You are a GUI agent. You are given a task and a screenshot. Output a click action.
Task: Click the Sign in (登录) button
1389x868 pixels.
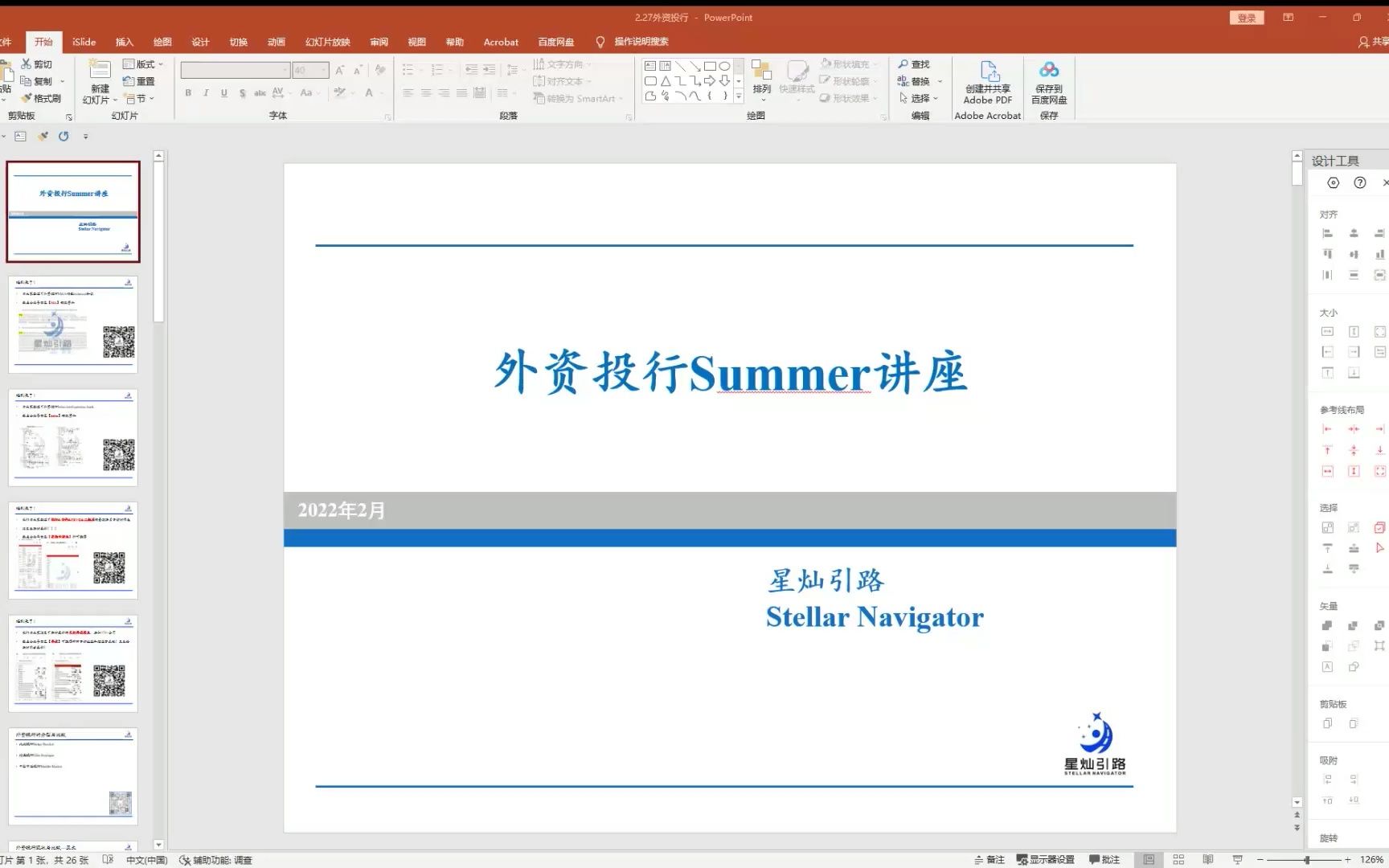click(1247, 18)
